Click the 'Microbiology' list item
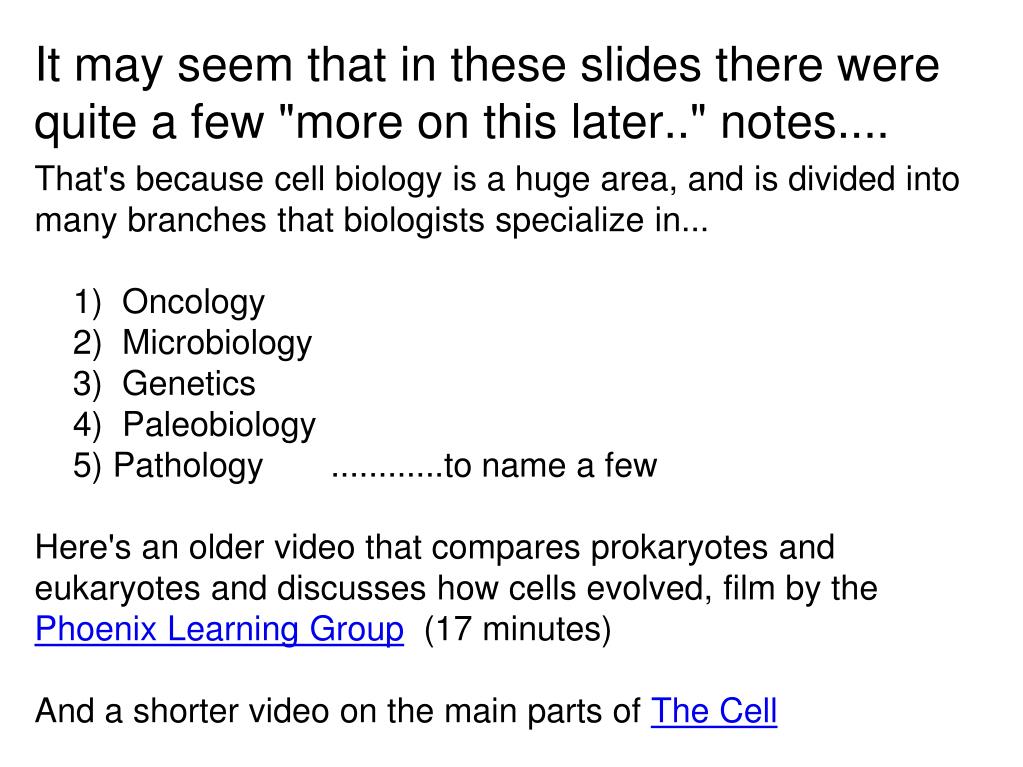Viewport: 1023px width, 767px height. (x=217, y=344)
